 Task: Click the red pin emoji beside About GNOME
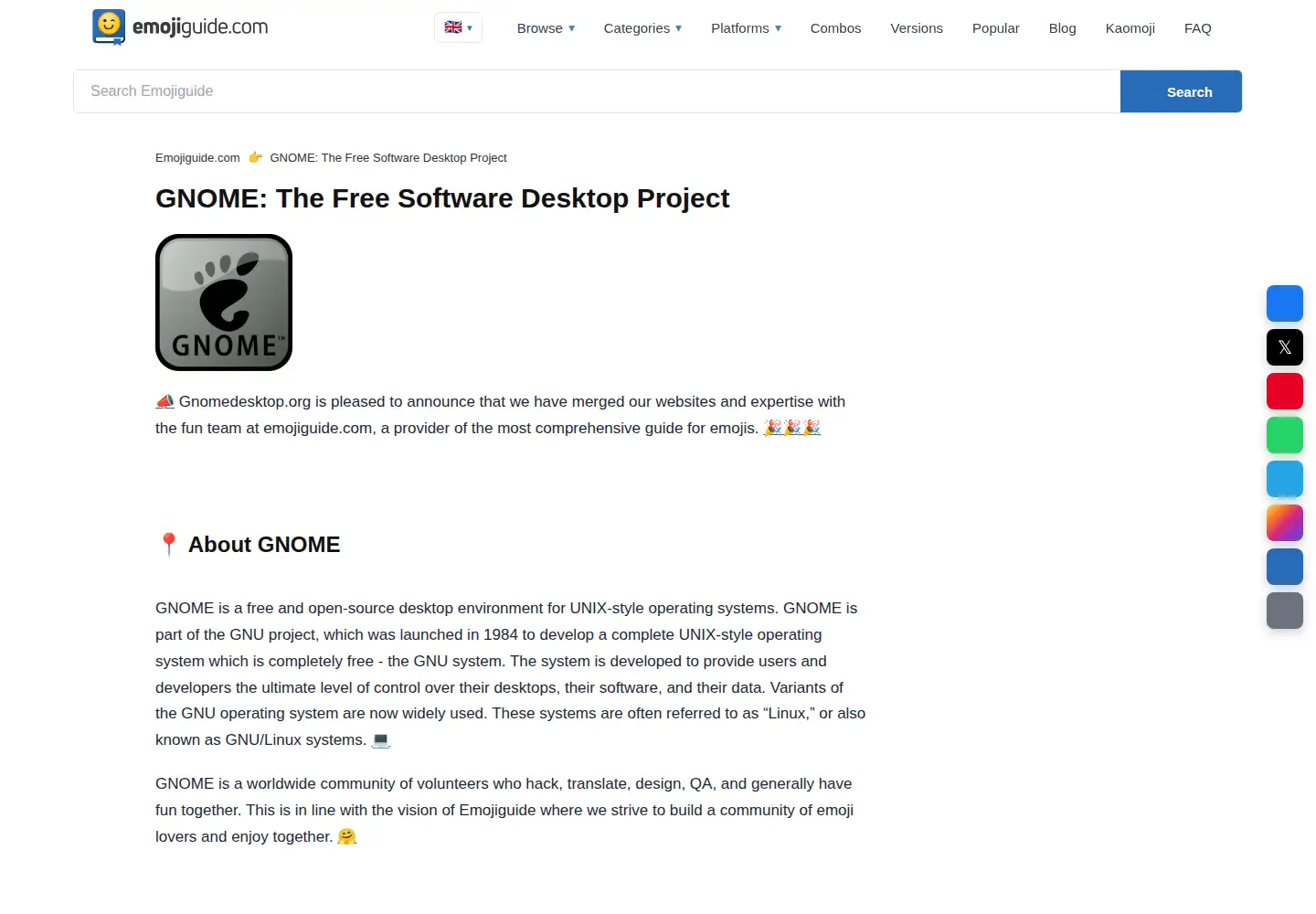[x=168, y=545]
